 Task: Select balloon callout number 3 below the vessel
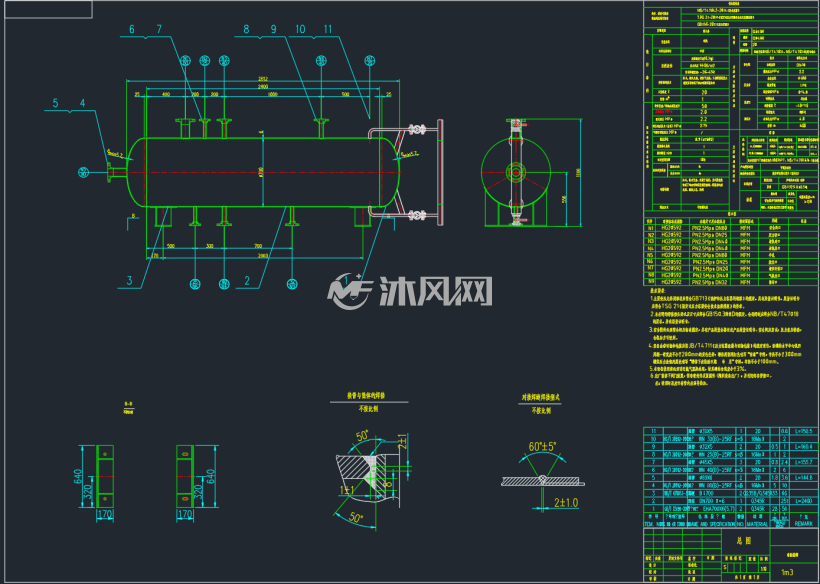(129, 281)
